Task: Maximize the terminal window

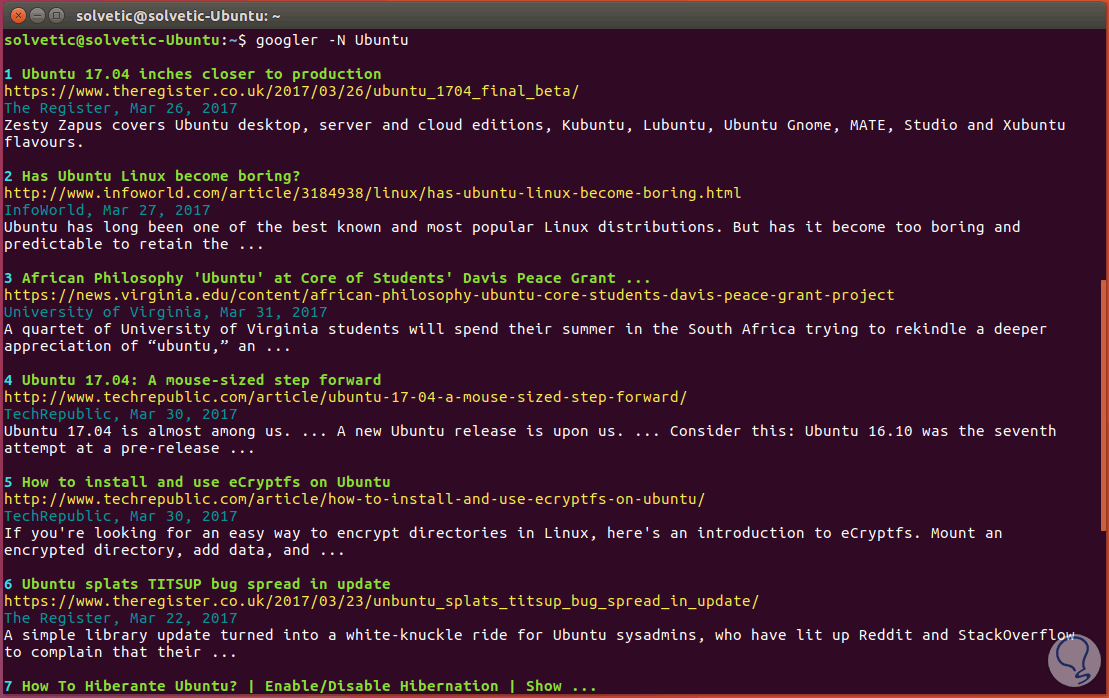Action: [x=57, y=15]
